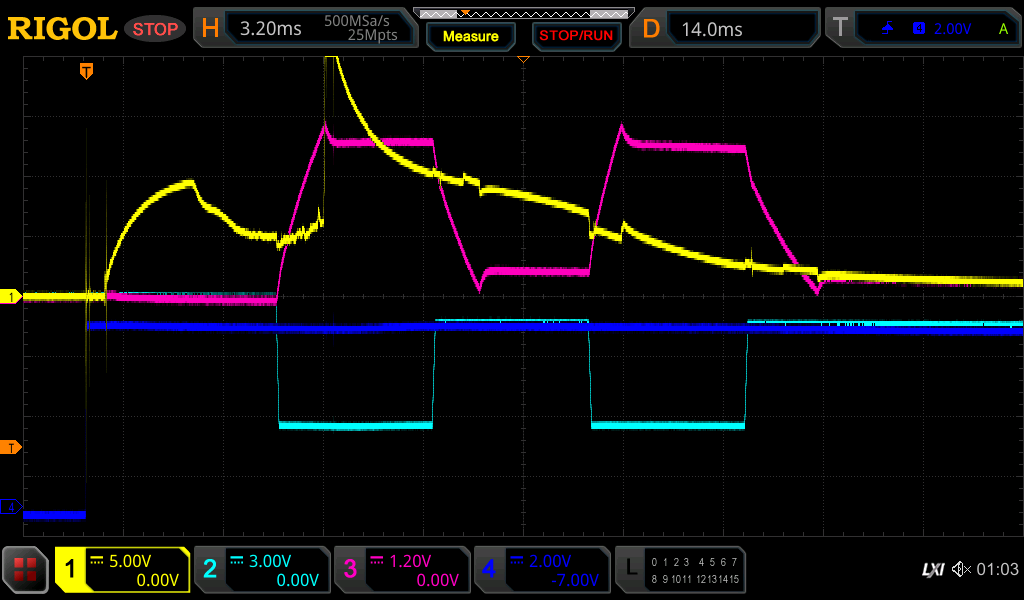The image size is (1024, 600).
Task: Click the waveform memory position bar
Action: click(522, 13)
